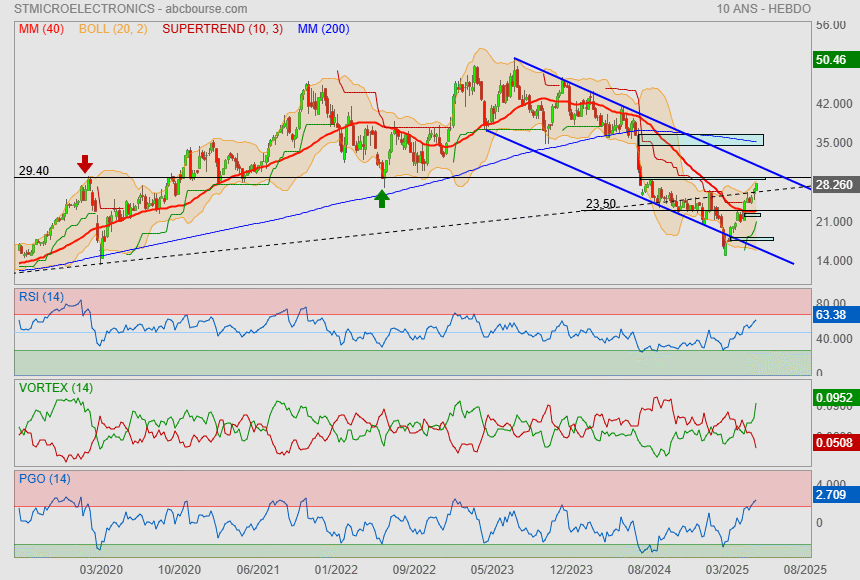Screen dimensions: 860x580
Task: Click the 08/2024 date axis label
Action: 649,570
